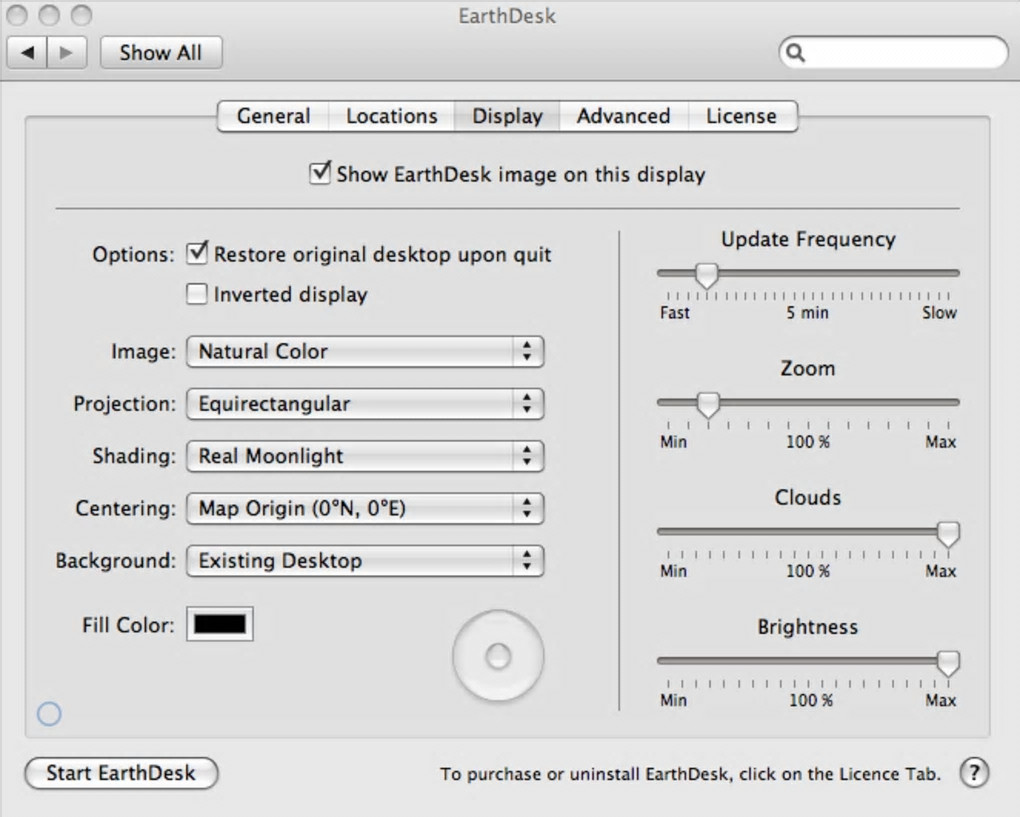Viewport: 1020px width, 817px height.
Task: Toggle Show EarthDesk image on this display
Action: [x=320, y=174]
